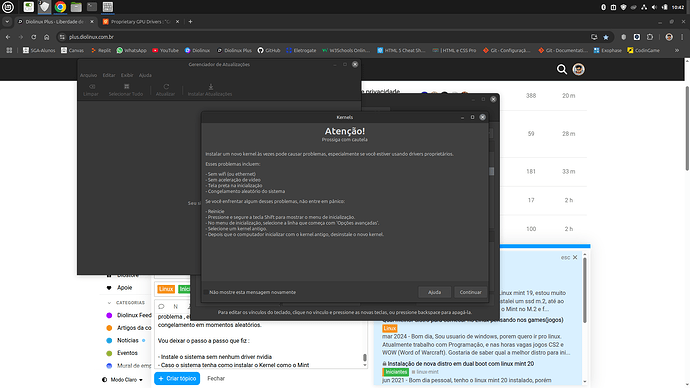Viewport: 690px width, 388px height.
Task: Open the volume control in system tray
Action: pyautogui.click(x=654, y=7)
